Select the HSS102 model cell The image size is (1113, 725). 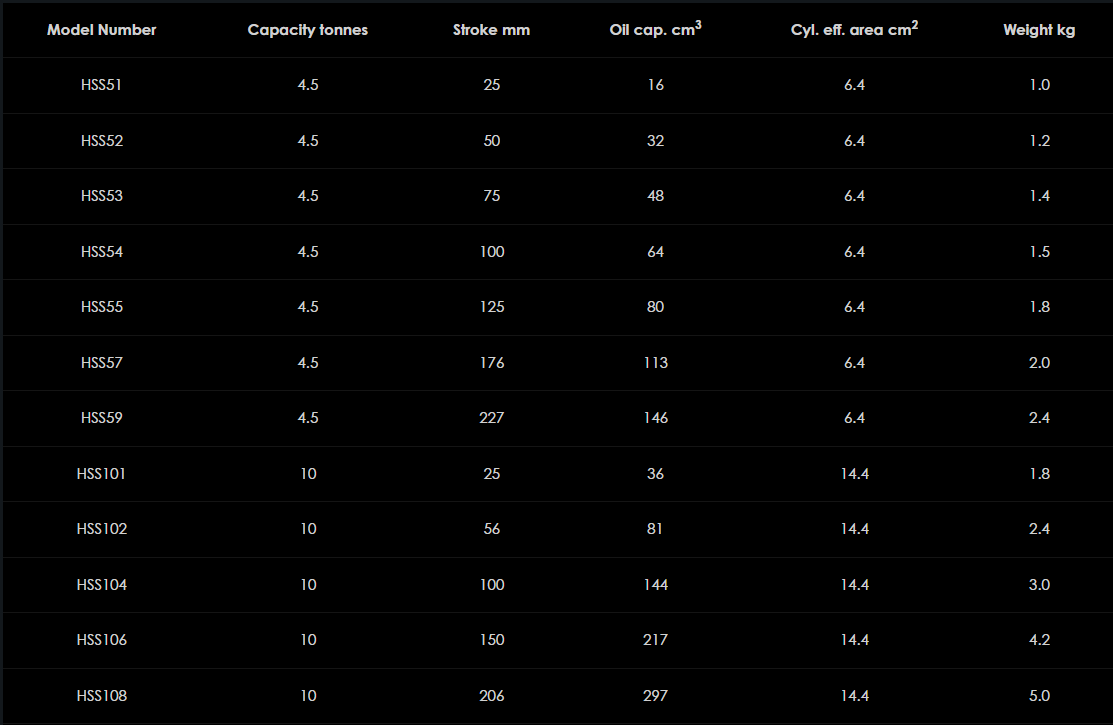(x=102, y=529)
